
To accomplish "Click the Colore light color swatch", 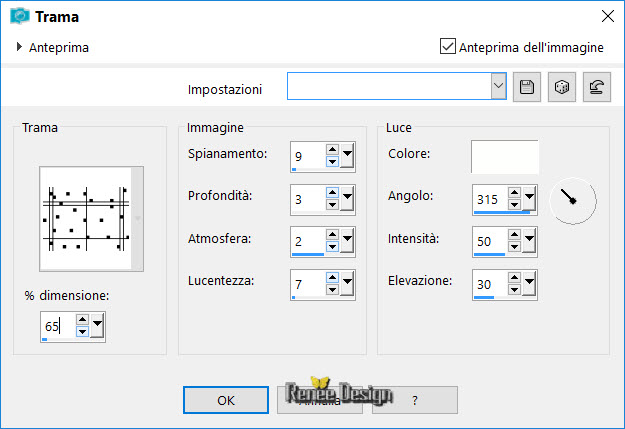I will pyautogui.click(x=504, y=157).
